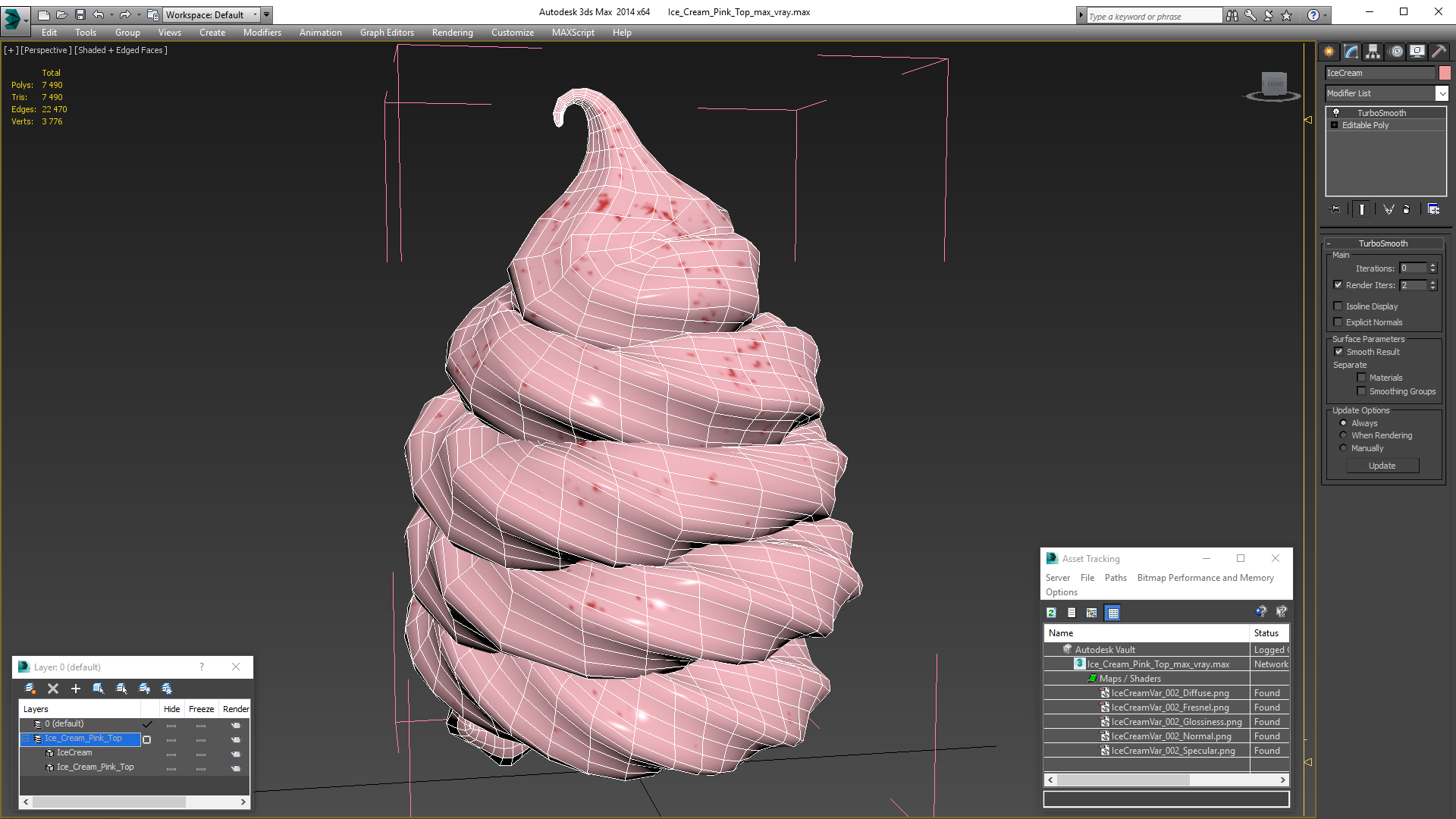The width and height of the screenshot is (1456, 819).
Task: Open the Utilities hammer panel tab
Action: click(1439, 52)
